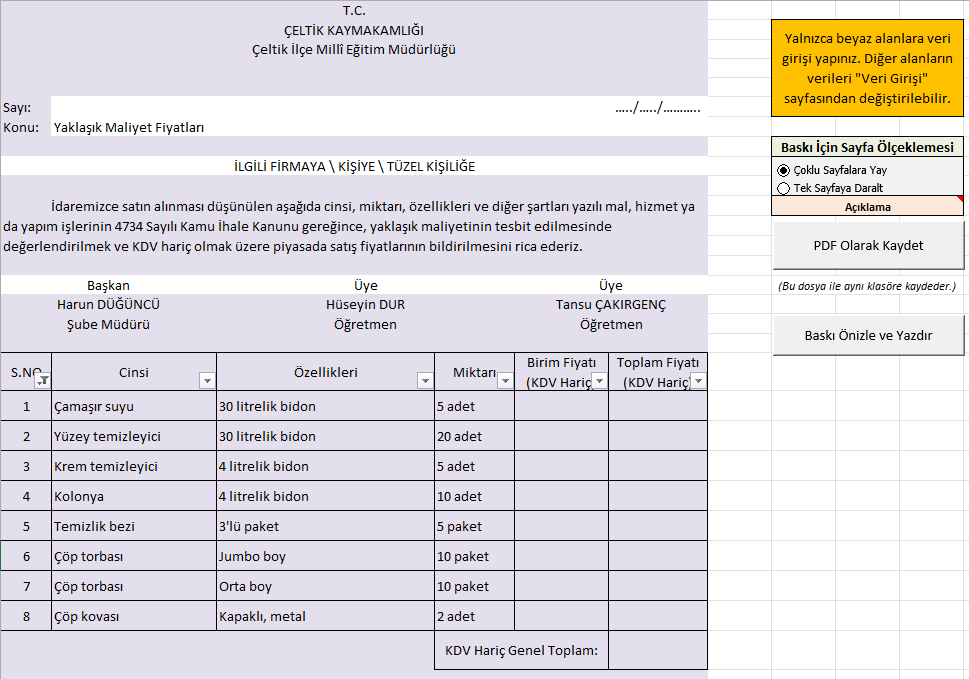Viewport: 969px width, 679px height.
Task: Click the Genel Toplam value cell
Action: [x=658, y=650]
